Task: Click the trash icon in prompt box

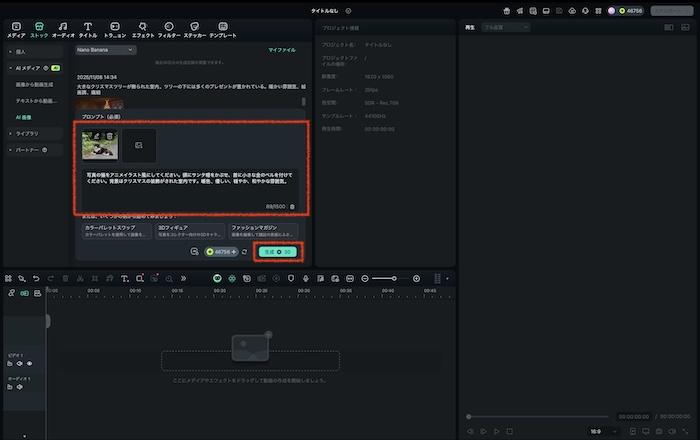Action: tap(292, 206)
